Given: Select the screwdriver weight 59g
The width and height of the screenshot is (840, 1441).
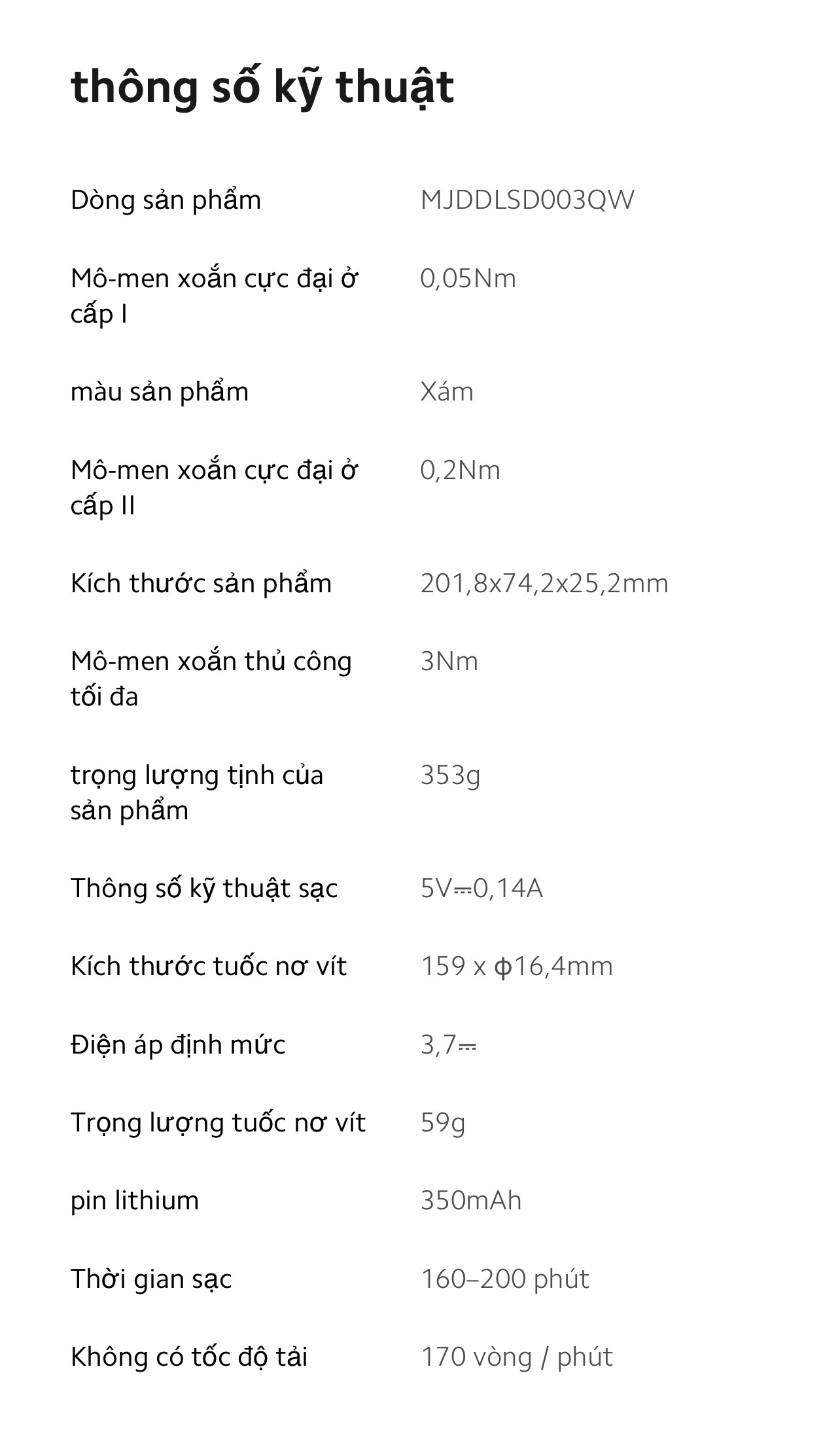Looking at the screenshot, I should click(x=443, y=1124).
